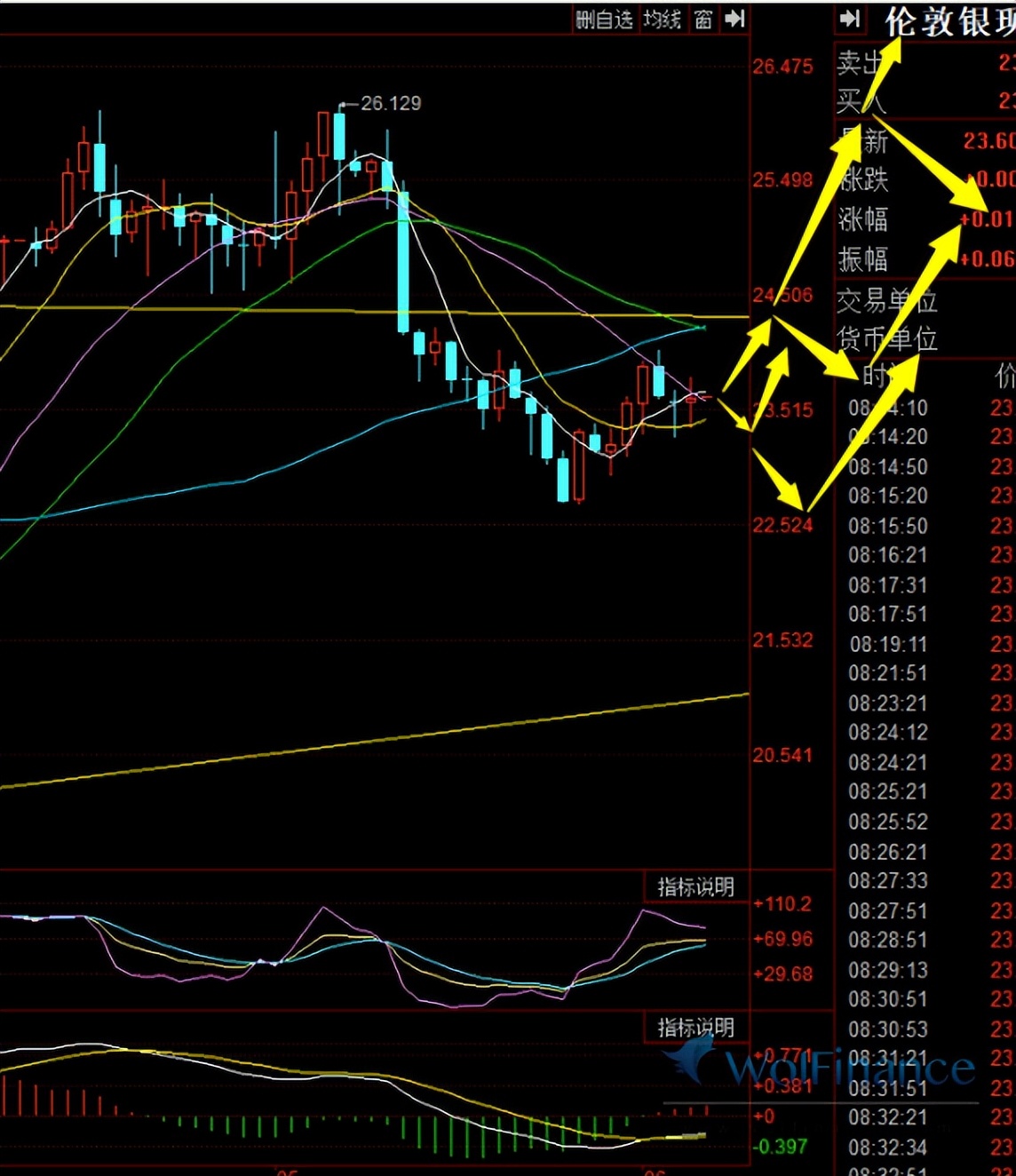The image size is (1016, 1176).
Task: Select the 08:32:21 tick row
Action: point(930,1116)
